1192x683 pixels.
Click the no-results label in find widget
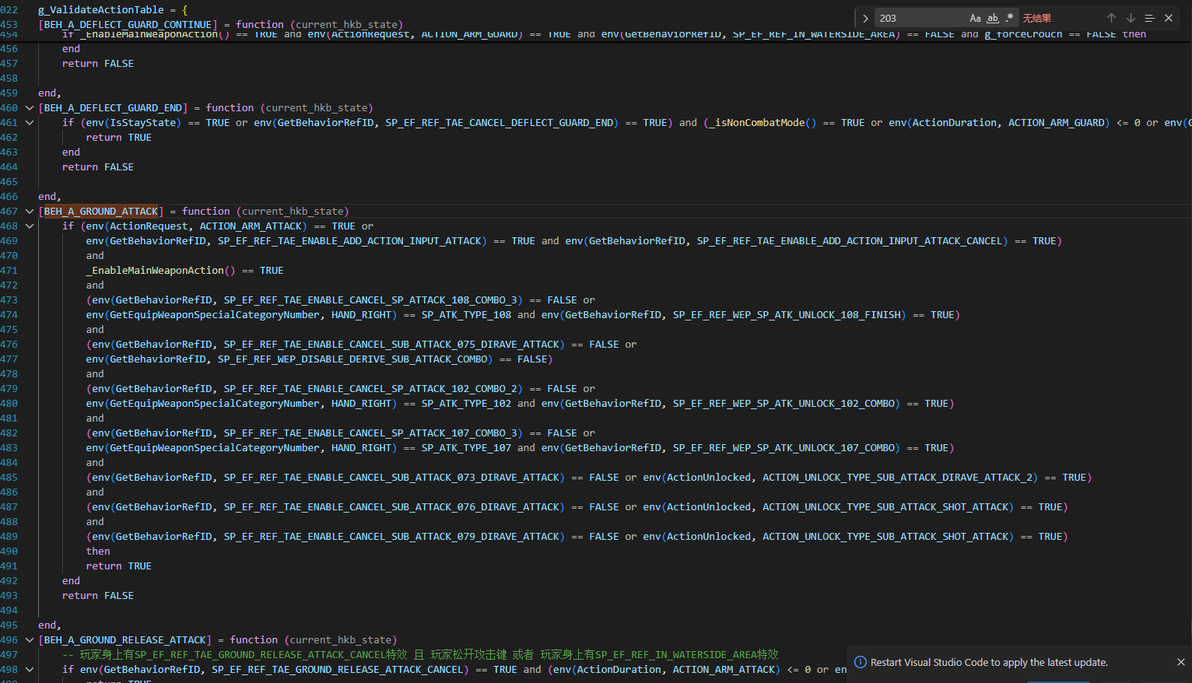click(x=1037, y=18)
